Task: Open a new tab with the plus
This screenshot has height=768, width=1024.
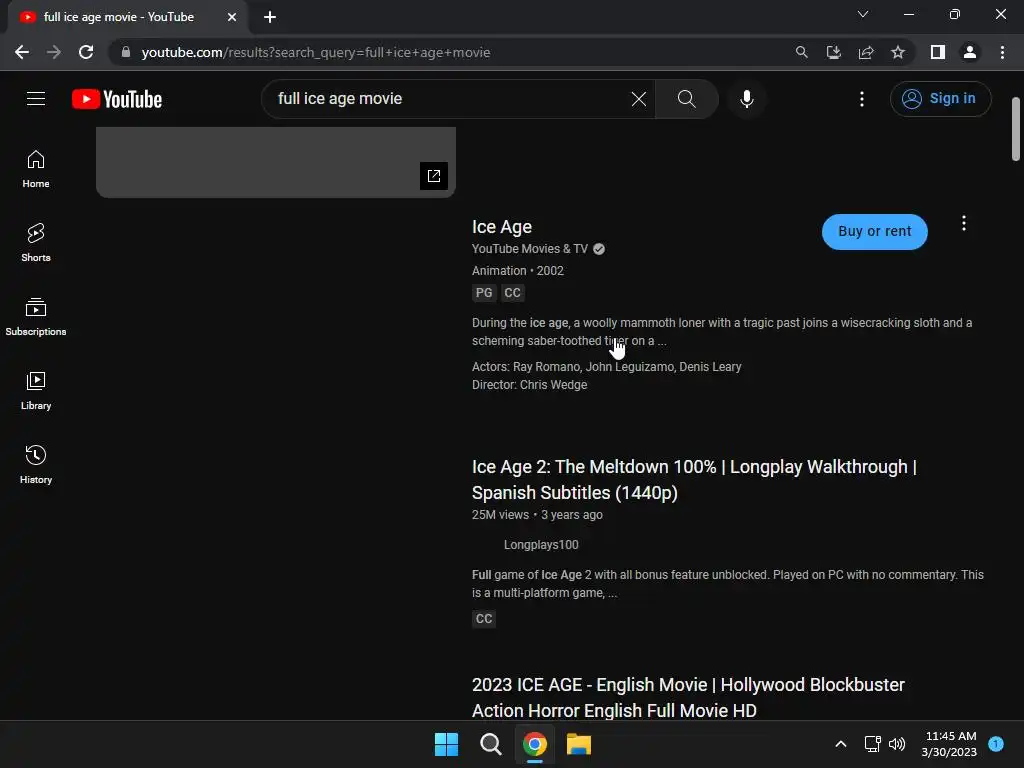Action: click(x=270, y=17)
